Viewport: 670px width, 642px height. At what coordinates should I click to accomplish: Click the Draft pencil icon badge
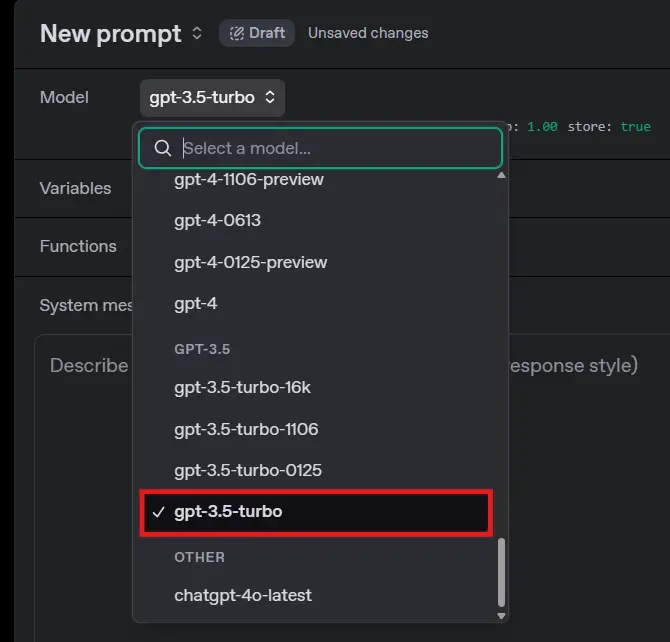(256, 33)
